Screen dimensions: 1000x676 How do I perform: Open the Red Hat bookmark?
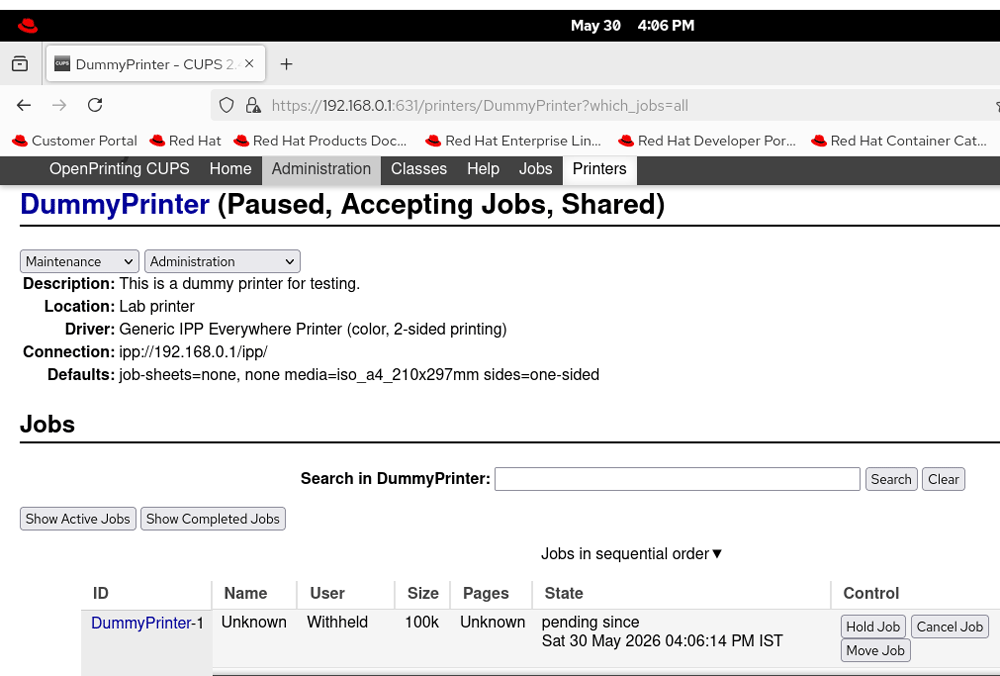click(186, 141)
